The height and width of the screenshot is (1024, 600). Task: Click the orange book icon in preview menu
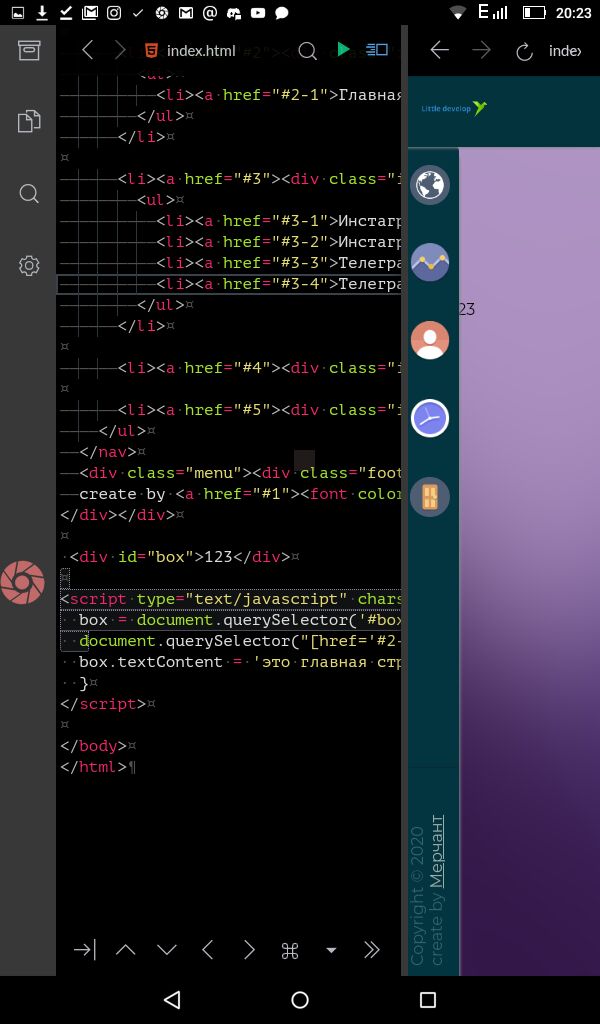[430, 497]
